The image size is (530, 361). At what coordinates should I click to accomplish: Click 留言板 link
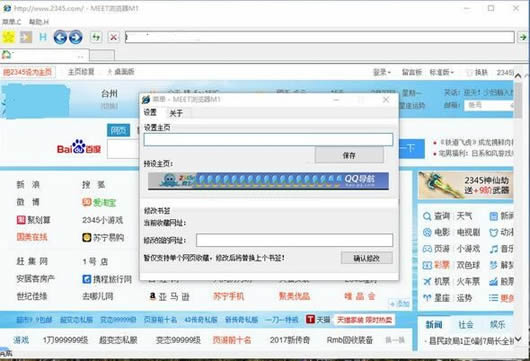411,72
